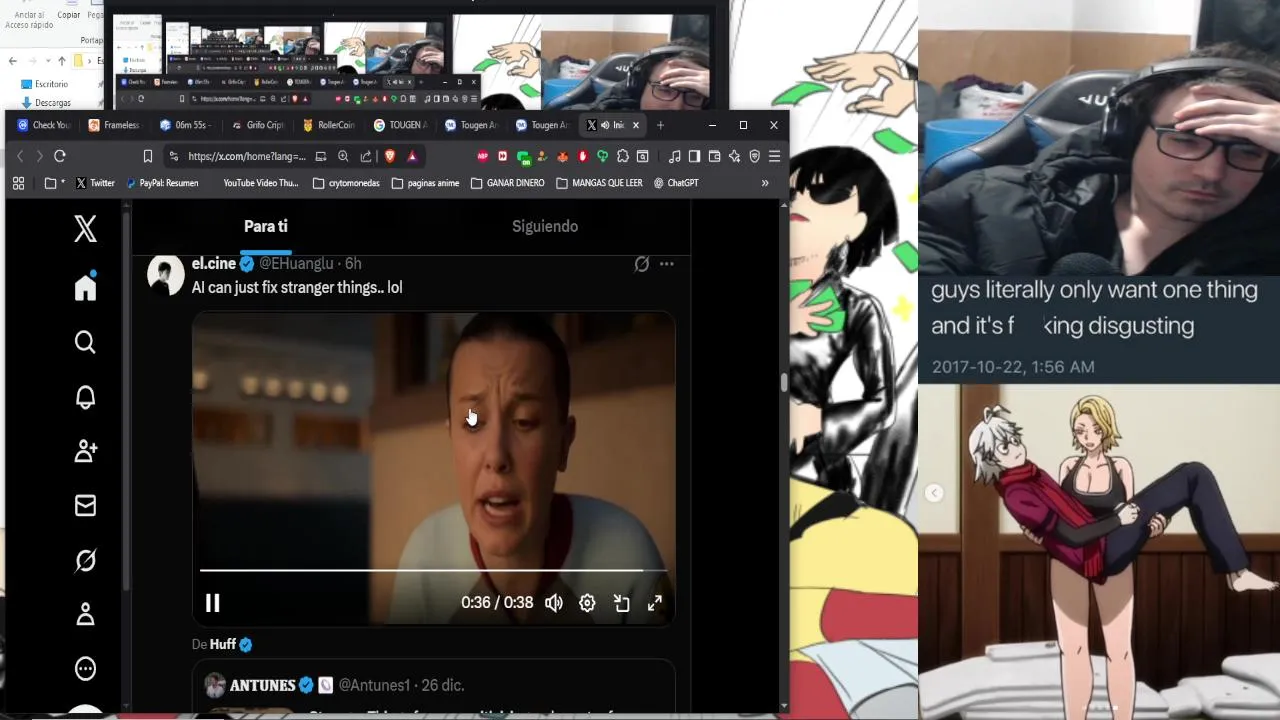Open browser hamburger menu
Screen dimensions: 1280x720
[x=774, y=156]
